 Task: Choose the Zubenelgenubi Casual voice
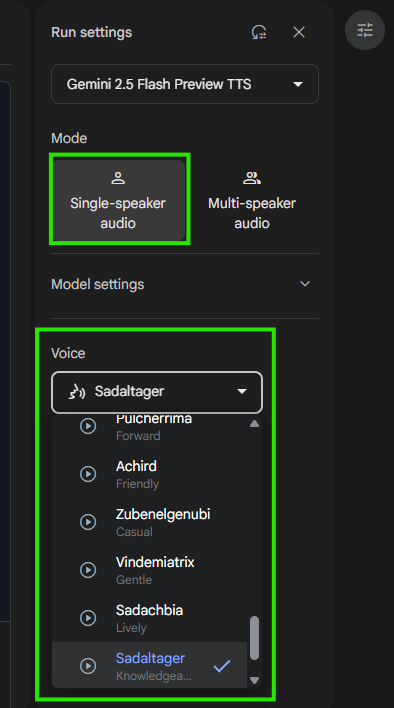(x=149, y=522)
